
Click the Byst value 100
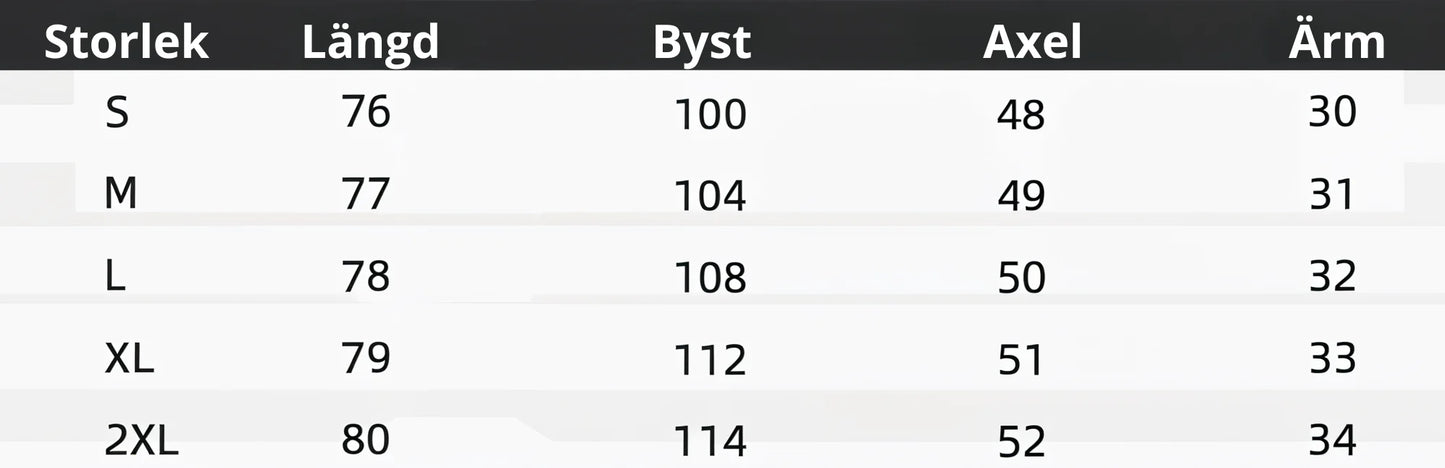[x=710, y=115]
